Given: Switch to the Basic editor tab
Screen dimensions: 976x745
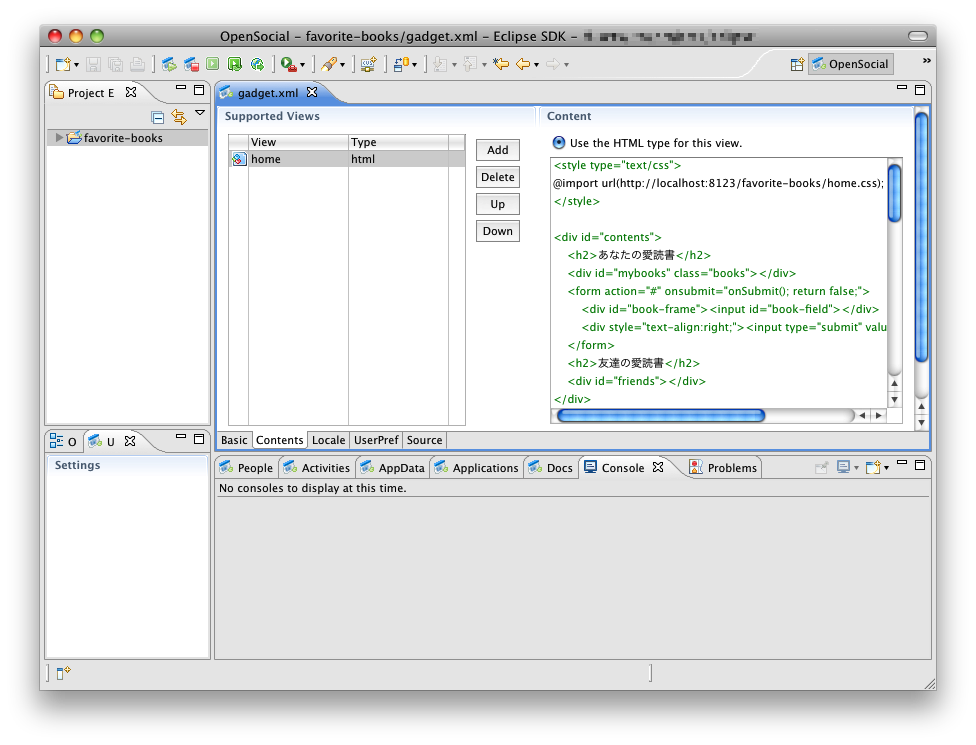Looking at the screenshot, I should [x=234, y=440].
